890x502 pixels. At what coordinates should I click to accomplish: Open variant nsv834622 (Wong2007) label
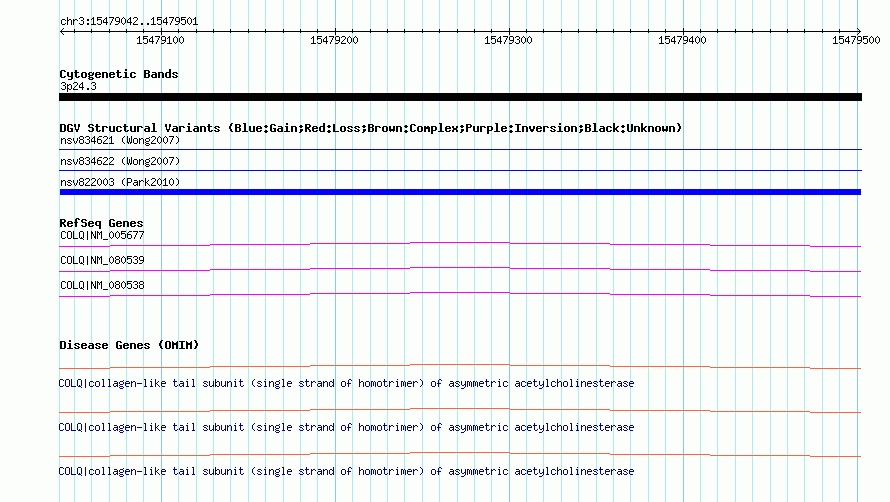120,161
